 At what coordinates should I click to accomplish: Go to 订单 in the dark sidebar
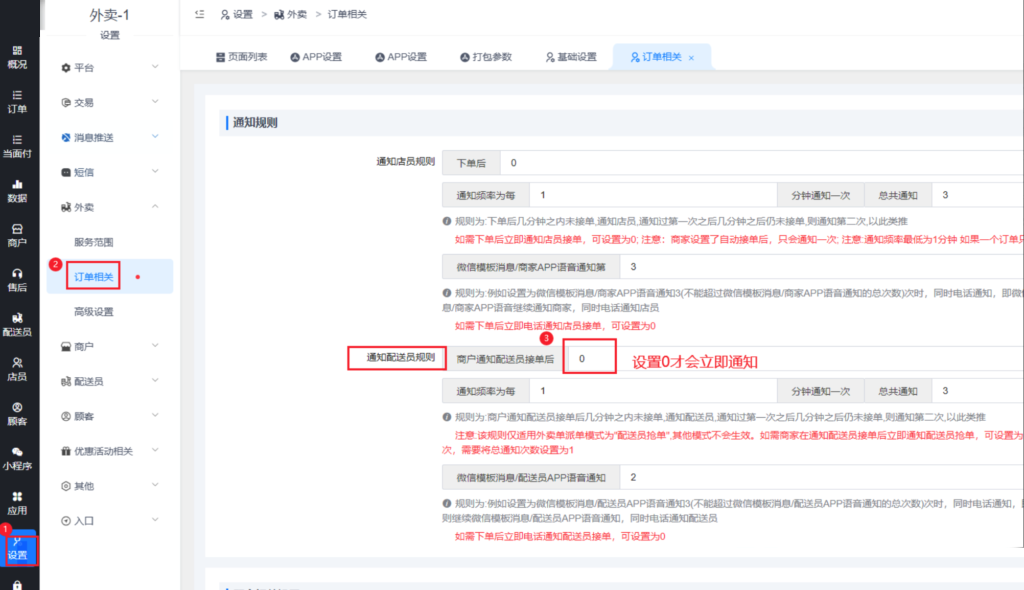17,100
